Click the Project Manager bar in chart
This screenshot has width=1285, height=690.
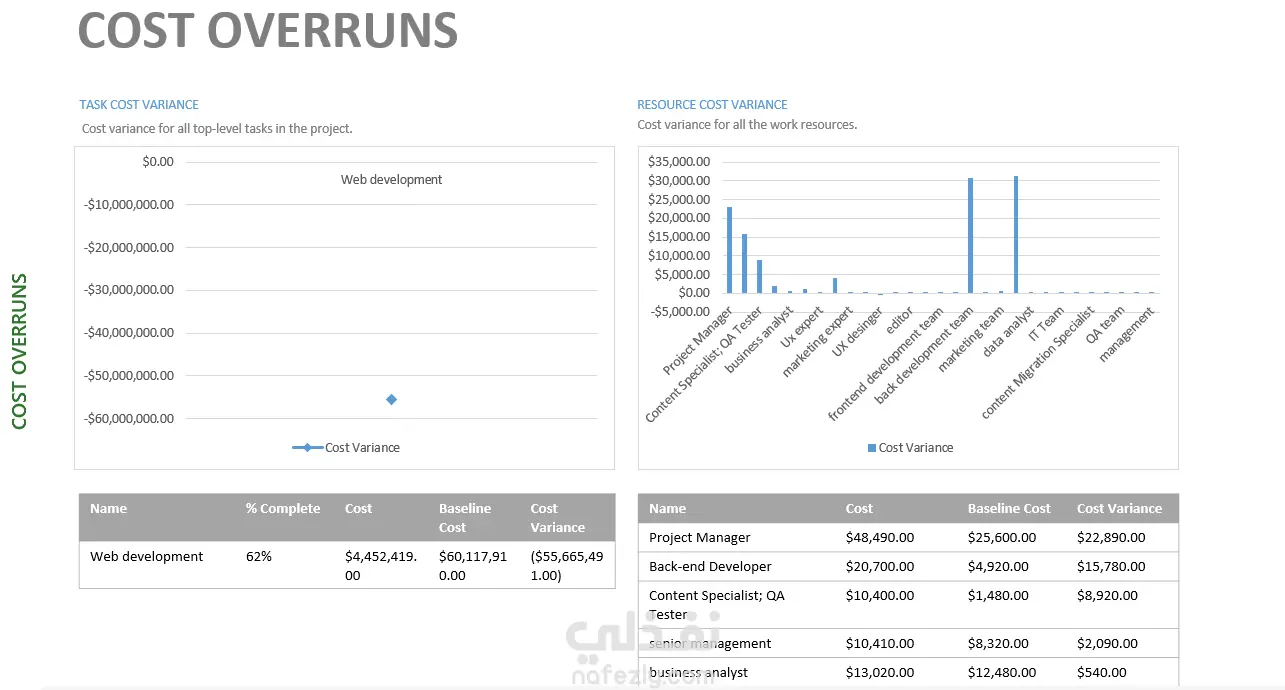coord(729,250)
